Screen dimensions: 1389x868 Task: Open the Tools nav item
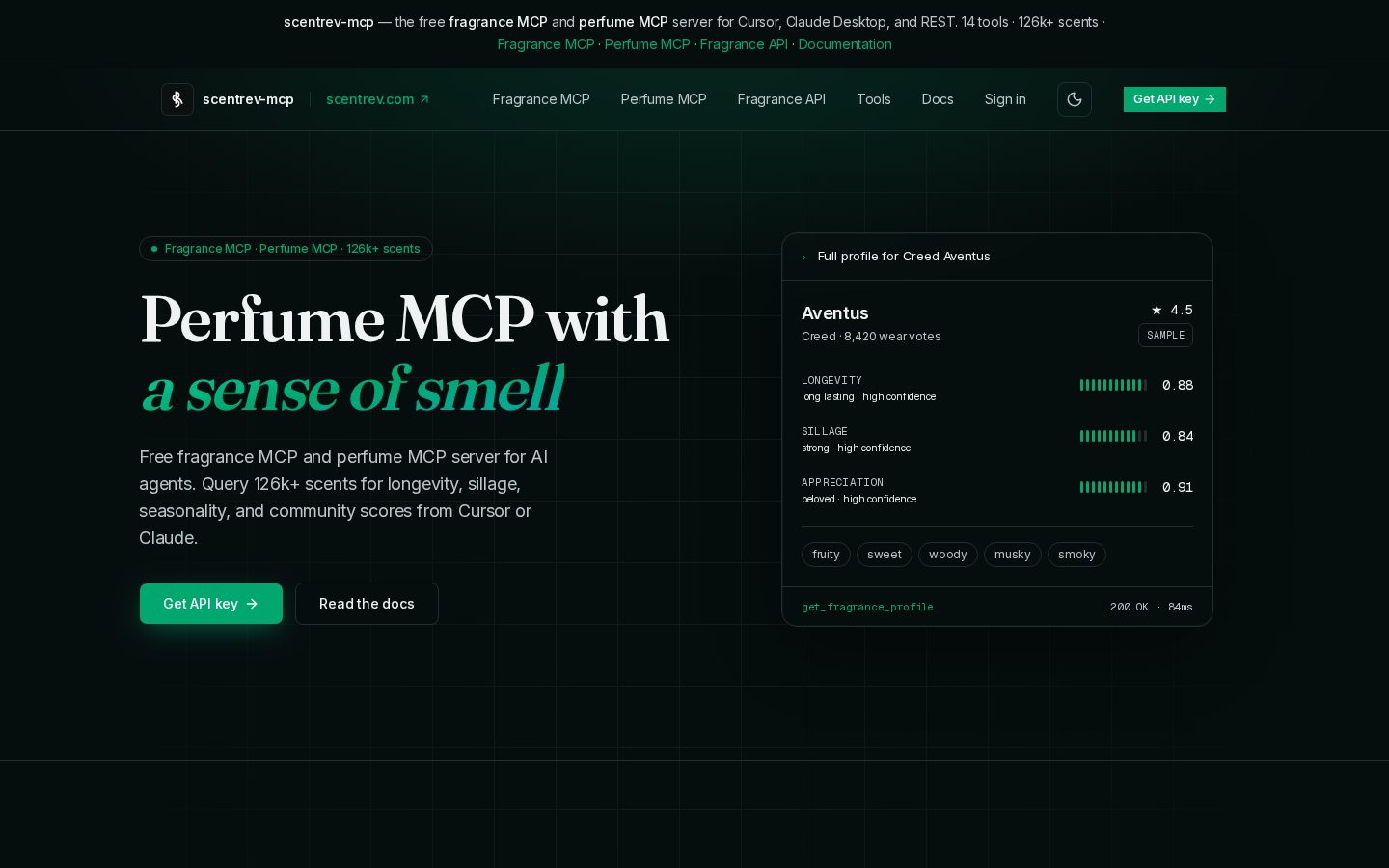point(874,99)
